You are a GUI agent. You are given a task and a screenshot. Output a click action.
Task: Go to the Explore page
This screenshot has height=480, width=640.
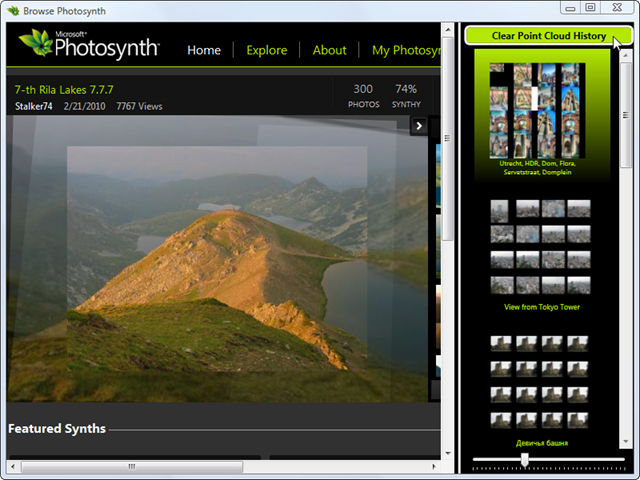click(266, 50)
